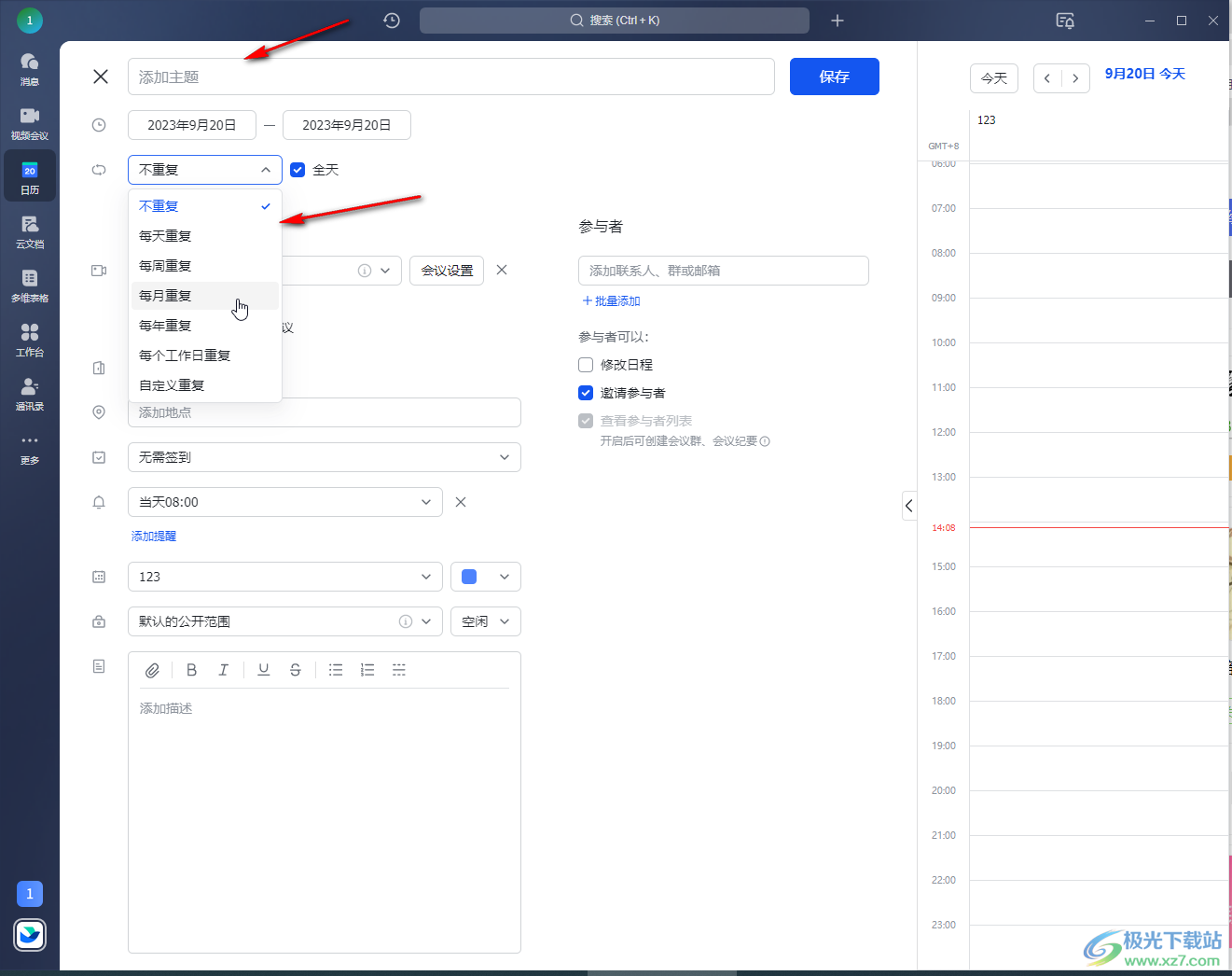Open the app icon at bottom of sidebar
The width and height of the screenshot is (1232, 976).
(30, 934)
